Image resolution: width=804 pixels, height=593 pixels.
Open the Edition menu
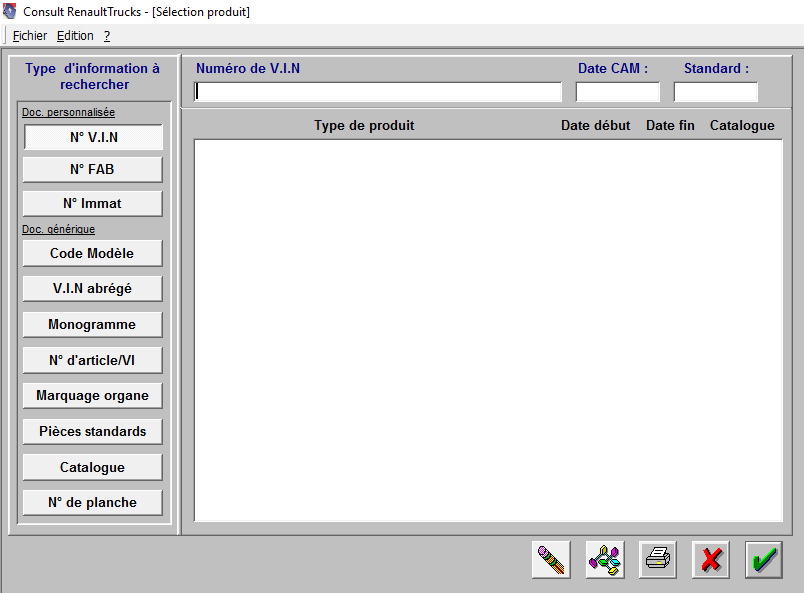(75, 36)
